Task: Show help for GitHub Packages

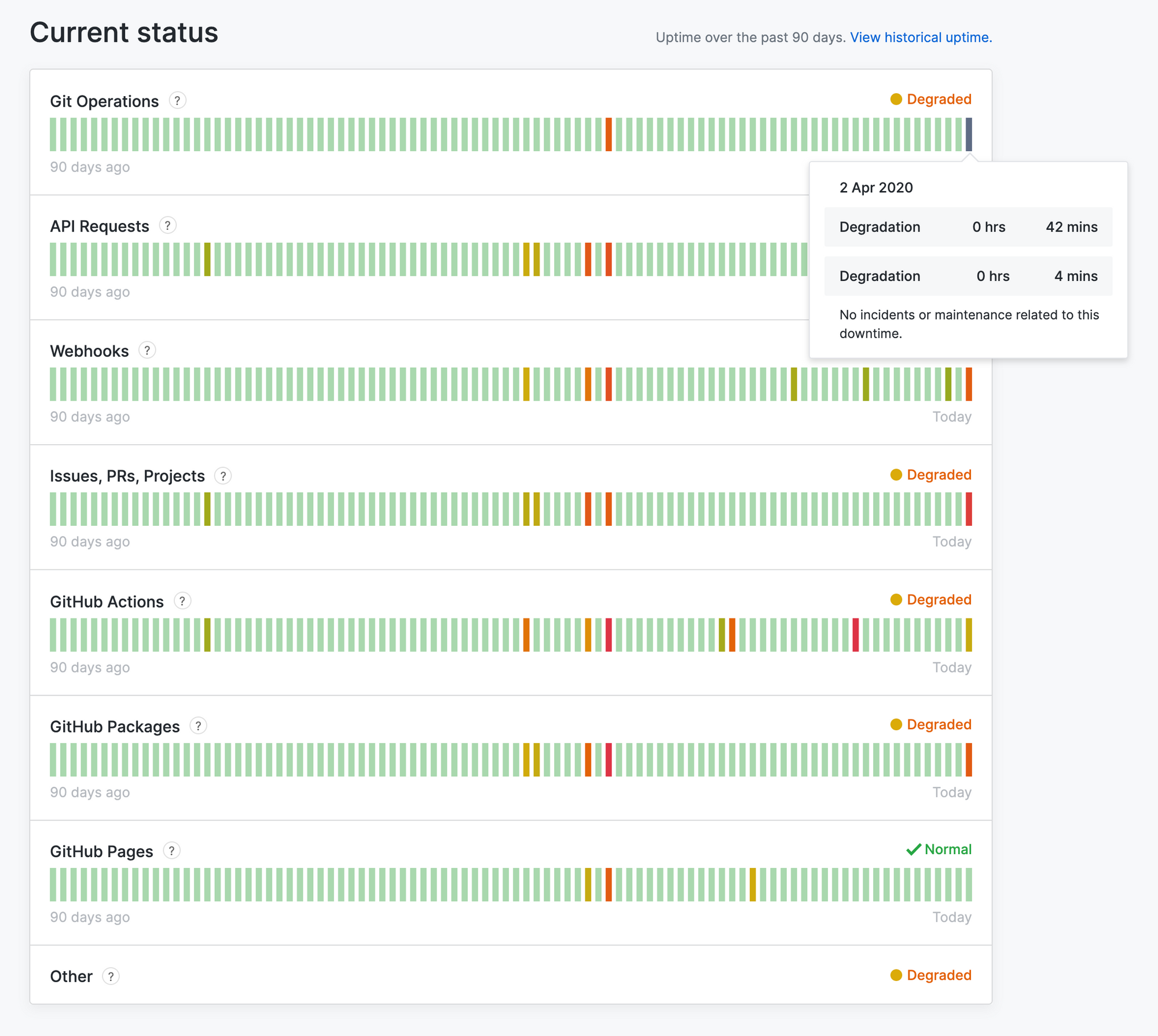Action: pyautogui.click(x=199, y=726)
